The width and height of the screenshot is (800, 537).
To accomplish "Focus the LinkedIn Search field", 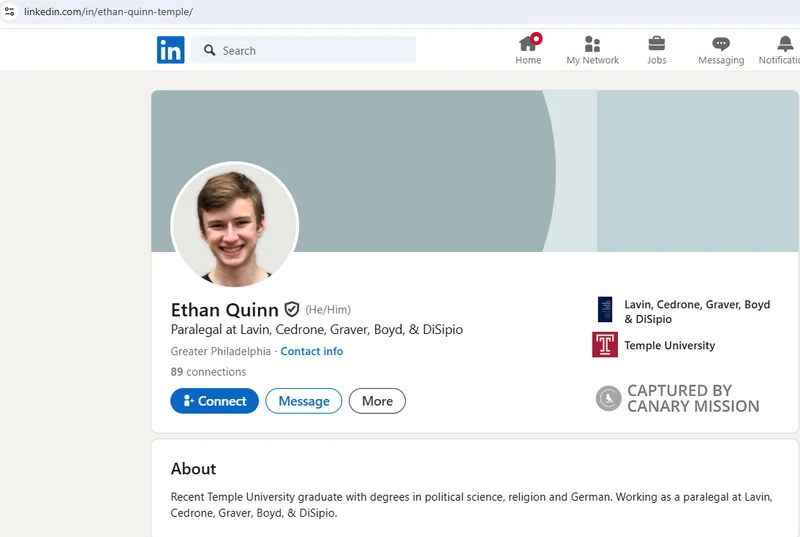I will coord(304,50).
